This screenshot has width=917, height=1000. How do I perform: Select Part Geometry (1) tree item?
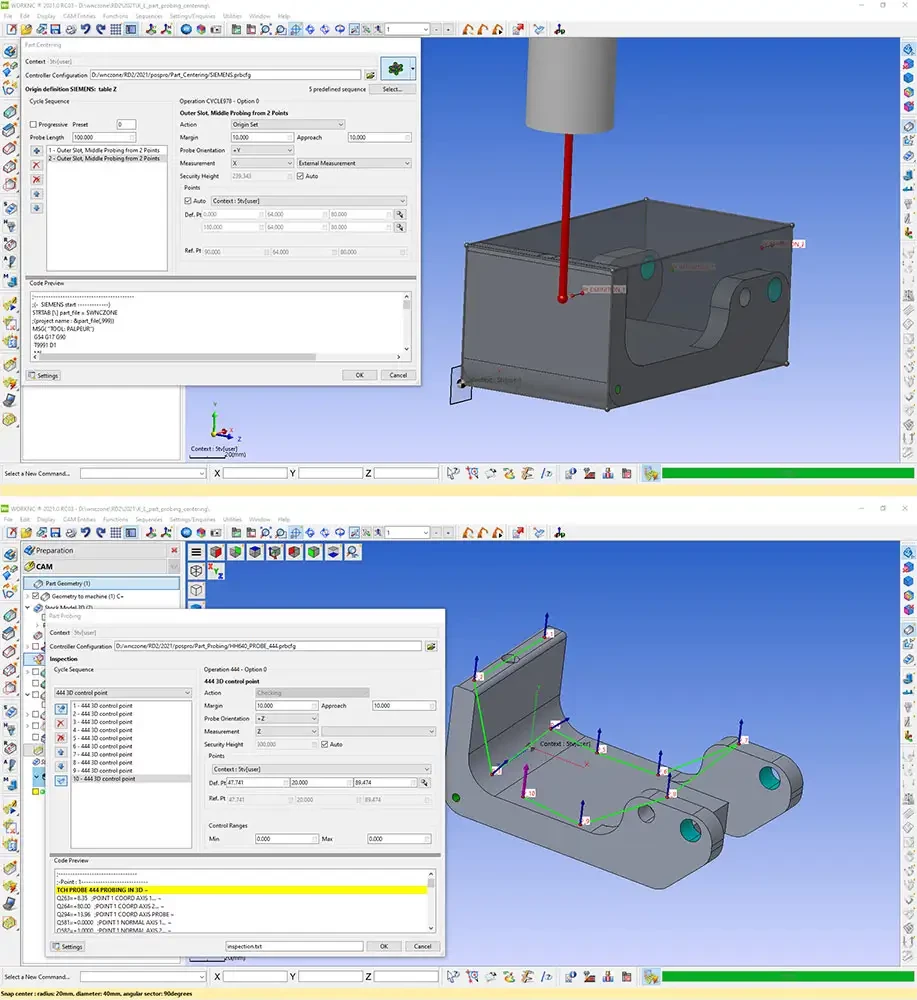pos(101,584)
